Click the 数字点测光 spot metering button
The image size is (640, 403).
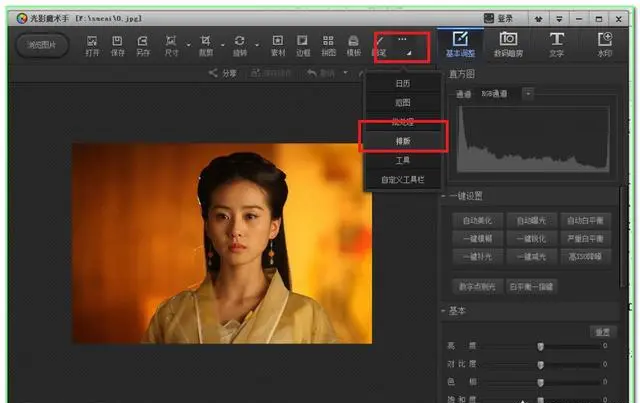477,287
